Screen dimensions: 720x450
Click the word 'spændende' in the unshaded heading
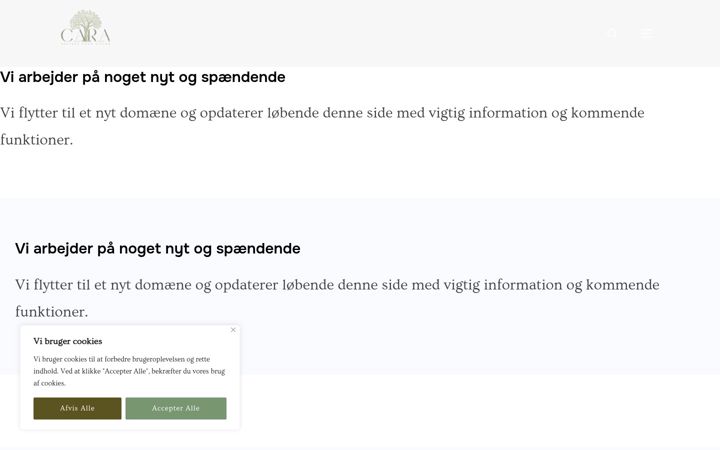pos(243,77)
